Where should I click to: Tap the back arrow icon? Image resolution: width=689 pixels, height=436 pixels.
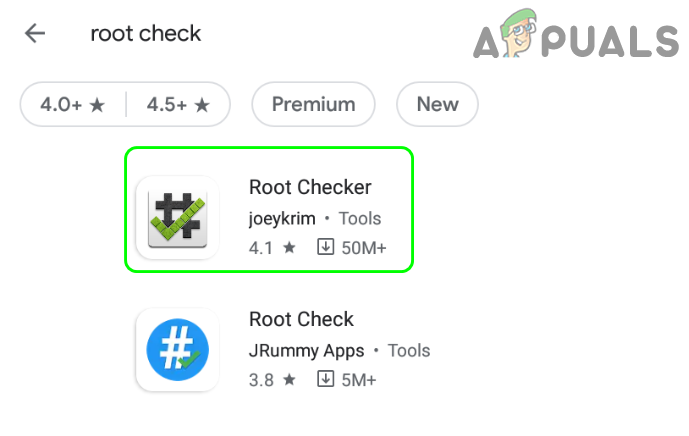(35, 34)
